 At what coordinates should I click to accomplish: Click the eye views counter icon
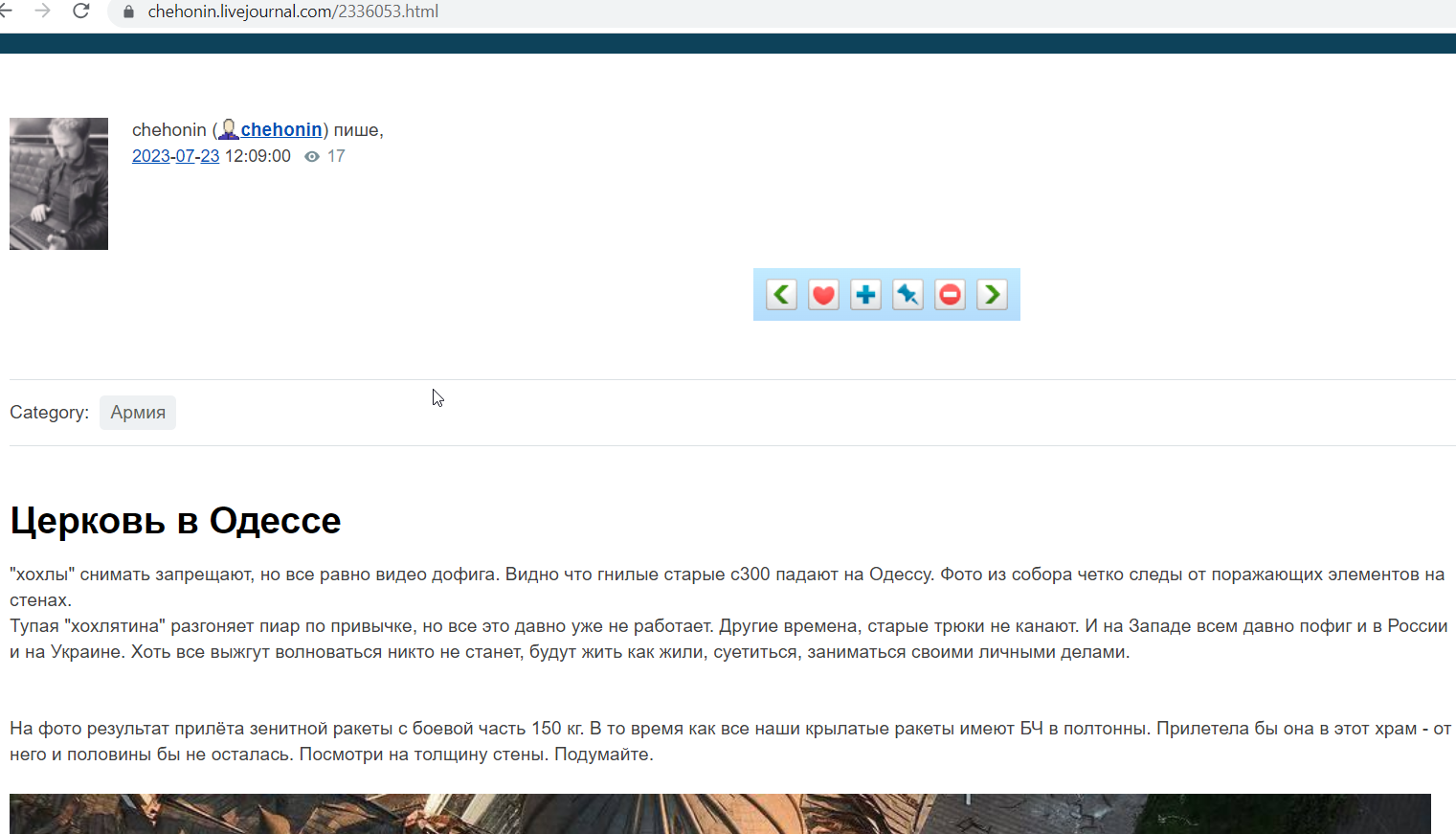coord(311,156)
